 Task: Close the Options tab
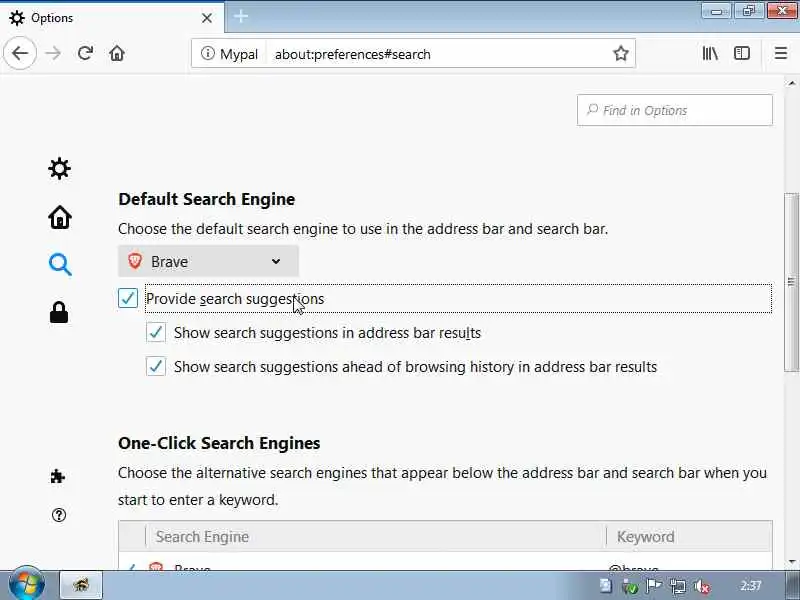pos(207,18)
